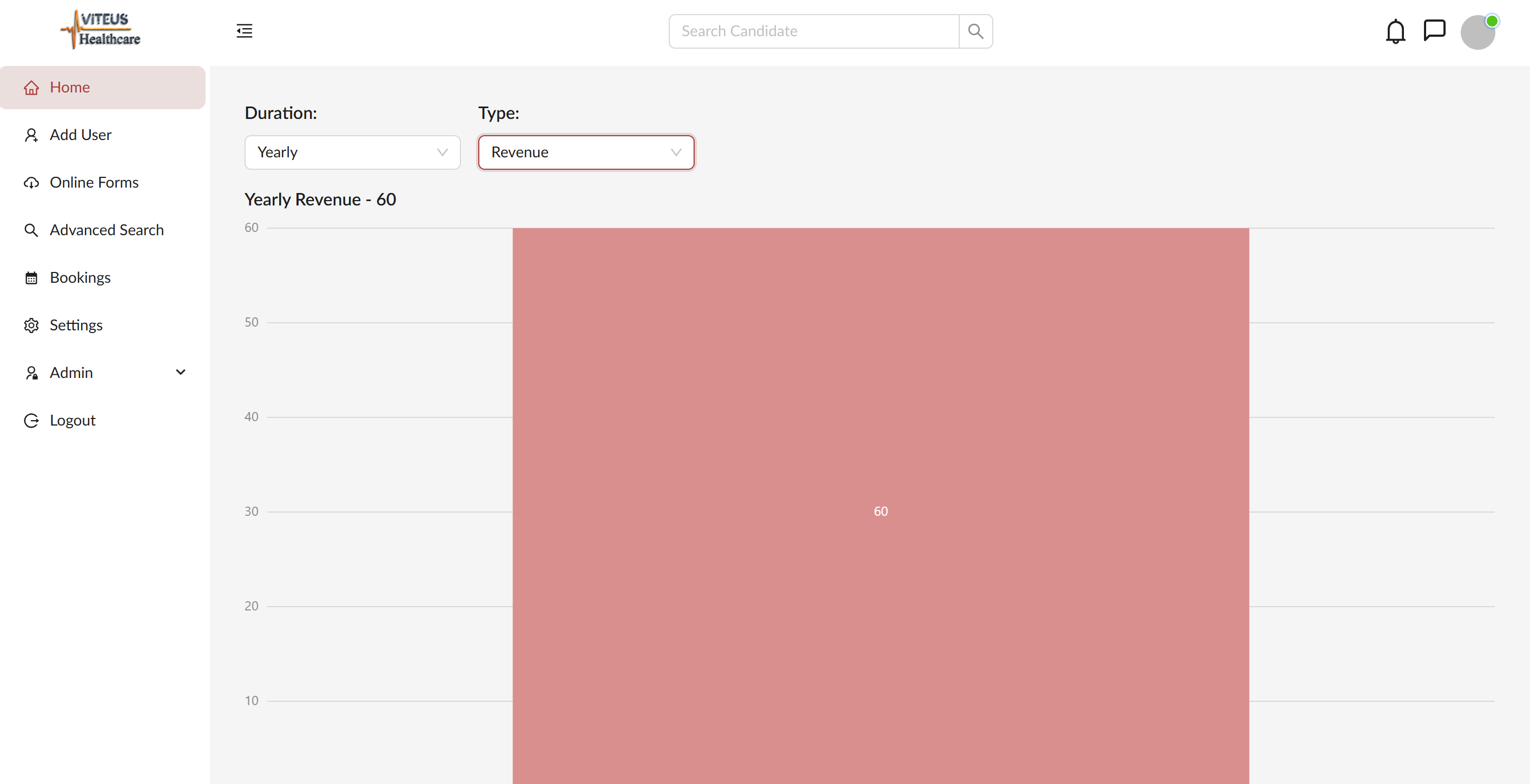Click the Bookings calendar icon
Image resolution: width=1530 pixels, height=784 pixels.
pos(31,278)
